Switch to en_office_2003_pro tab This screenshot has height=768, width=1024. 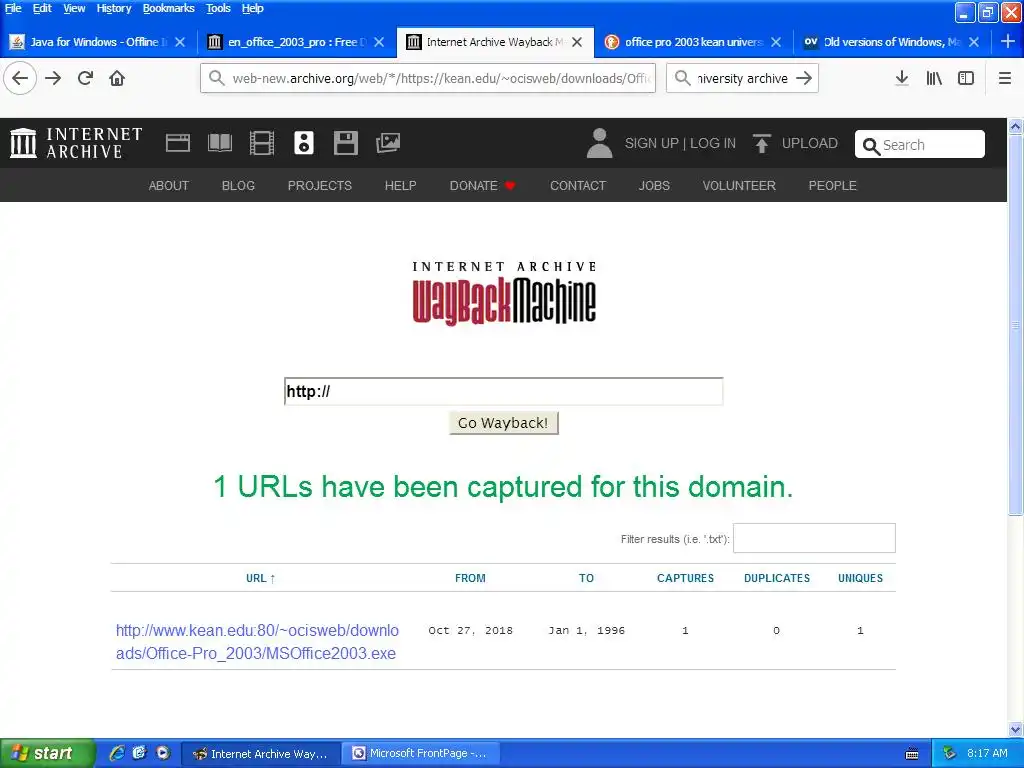pos(296,42)
